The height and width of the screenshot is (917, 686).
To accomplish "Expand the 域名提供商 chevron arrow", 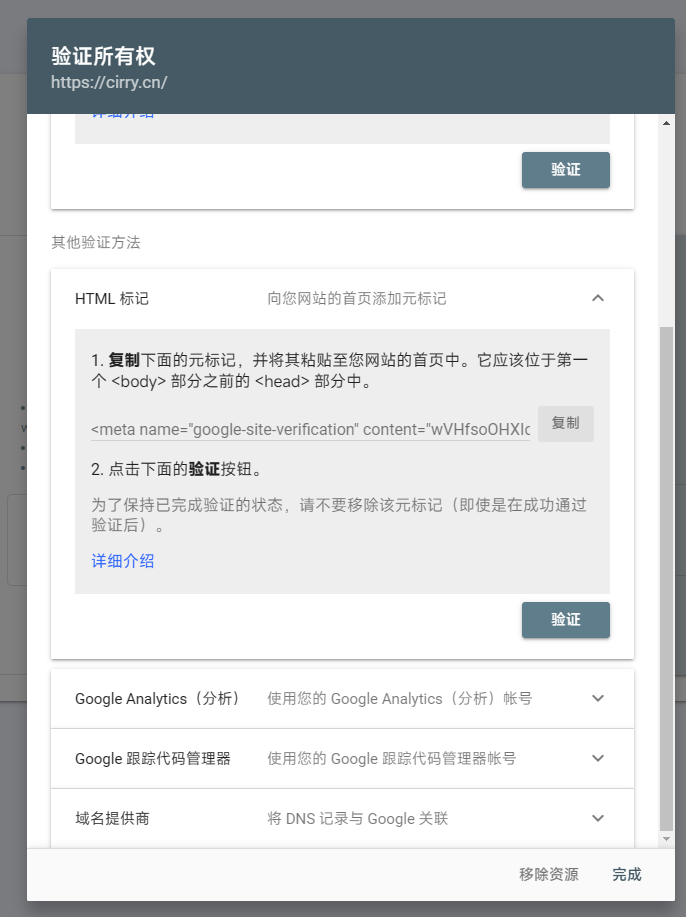I will click(x=598, y=819).
